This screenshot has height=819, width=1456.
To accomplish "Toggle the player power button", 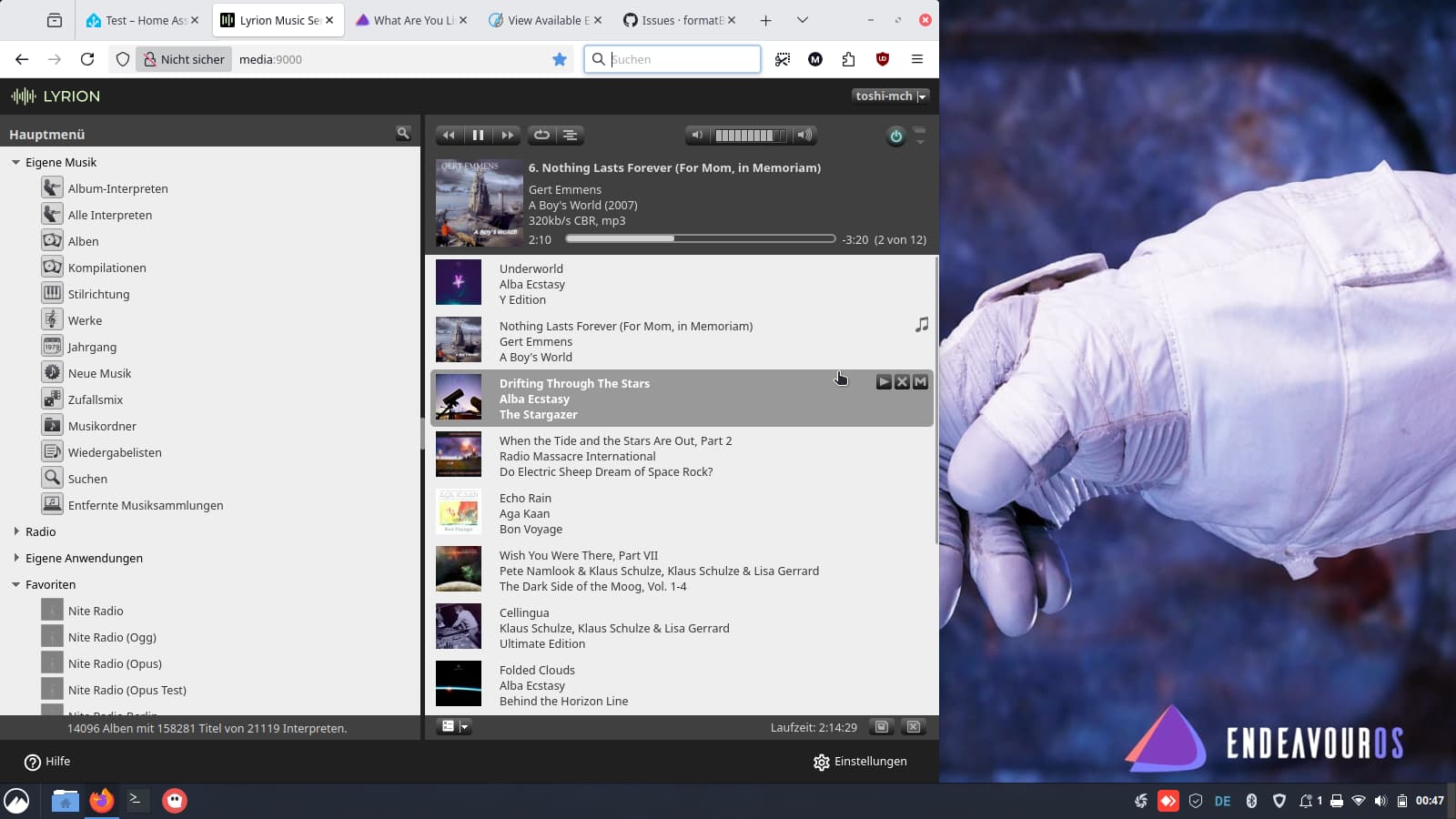I will (x=896, y=136).
